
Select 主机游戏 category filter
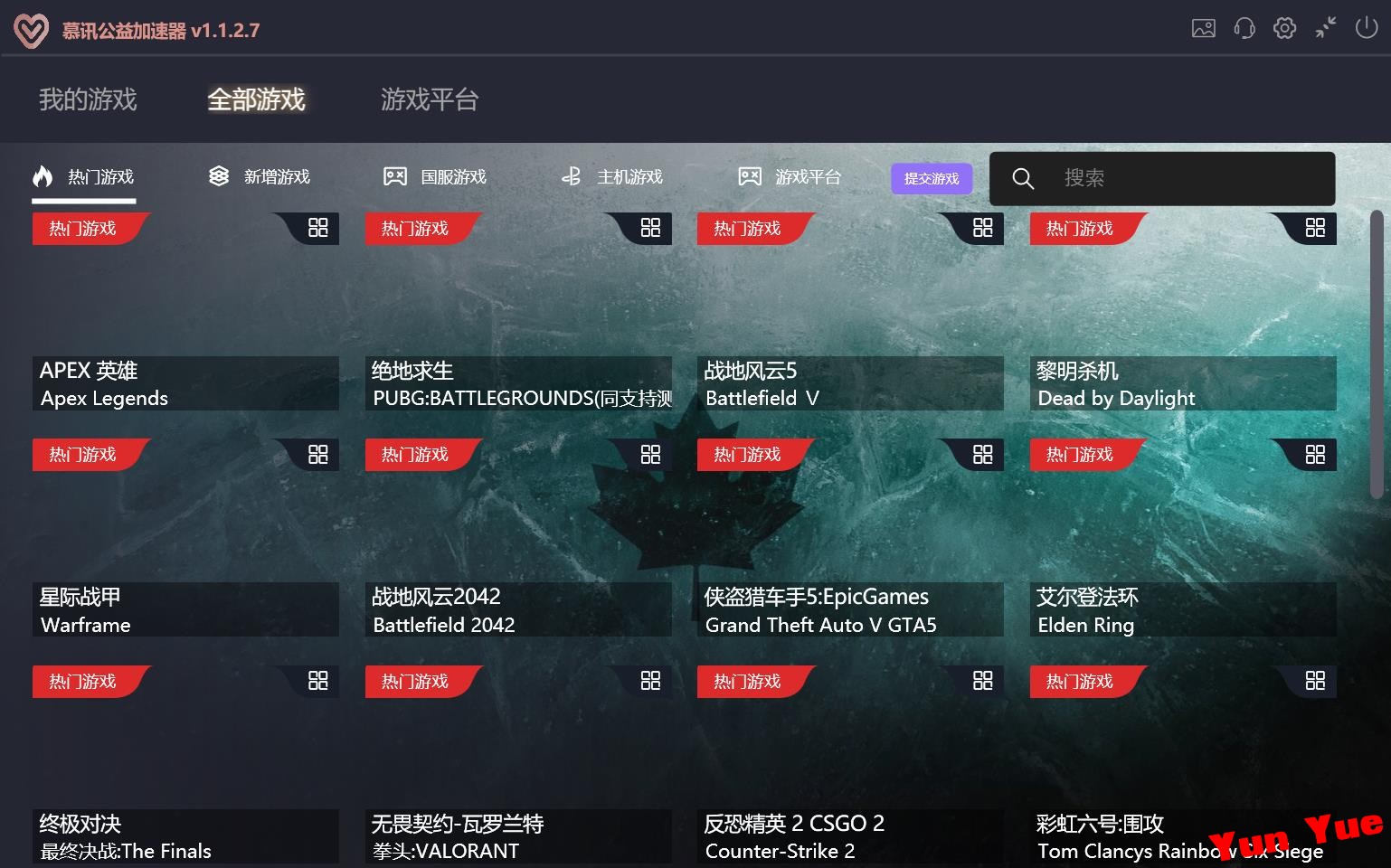pos(612,177)
